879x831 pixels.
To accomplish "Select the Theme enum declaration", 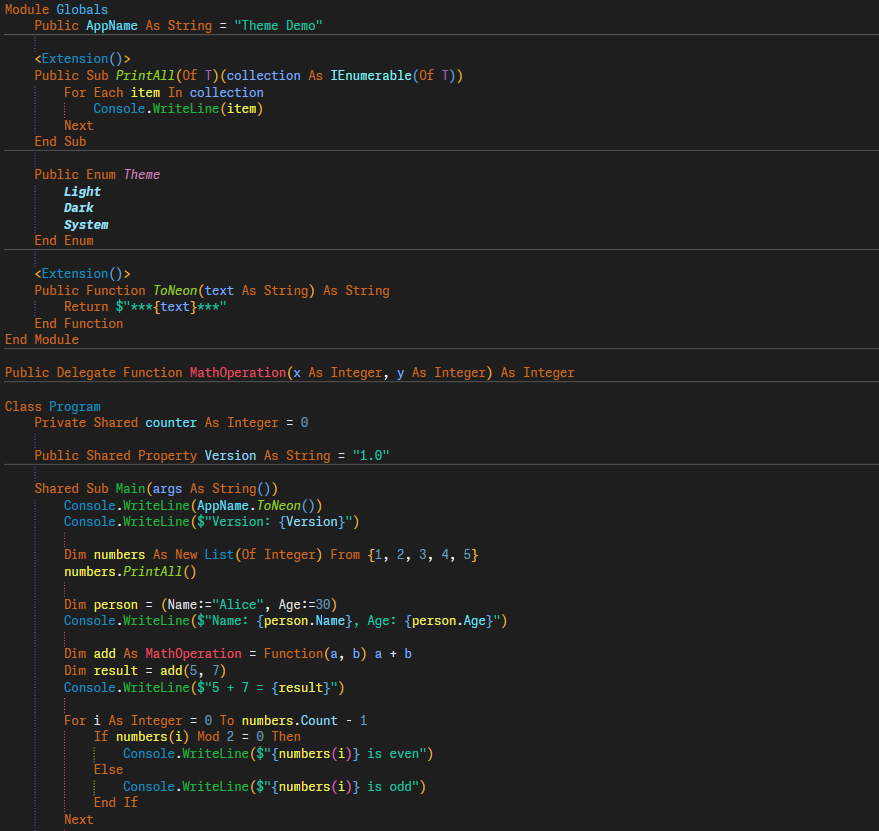I will 141,174.
